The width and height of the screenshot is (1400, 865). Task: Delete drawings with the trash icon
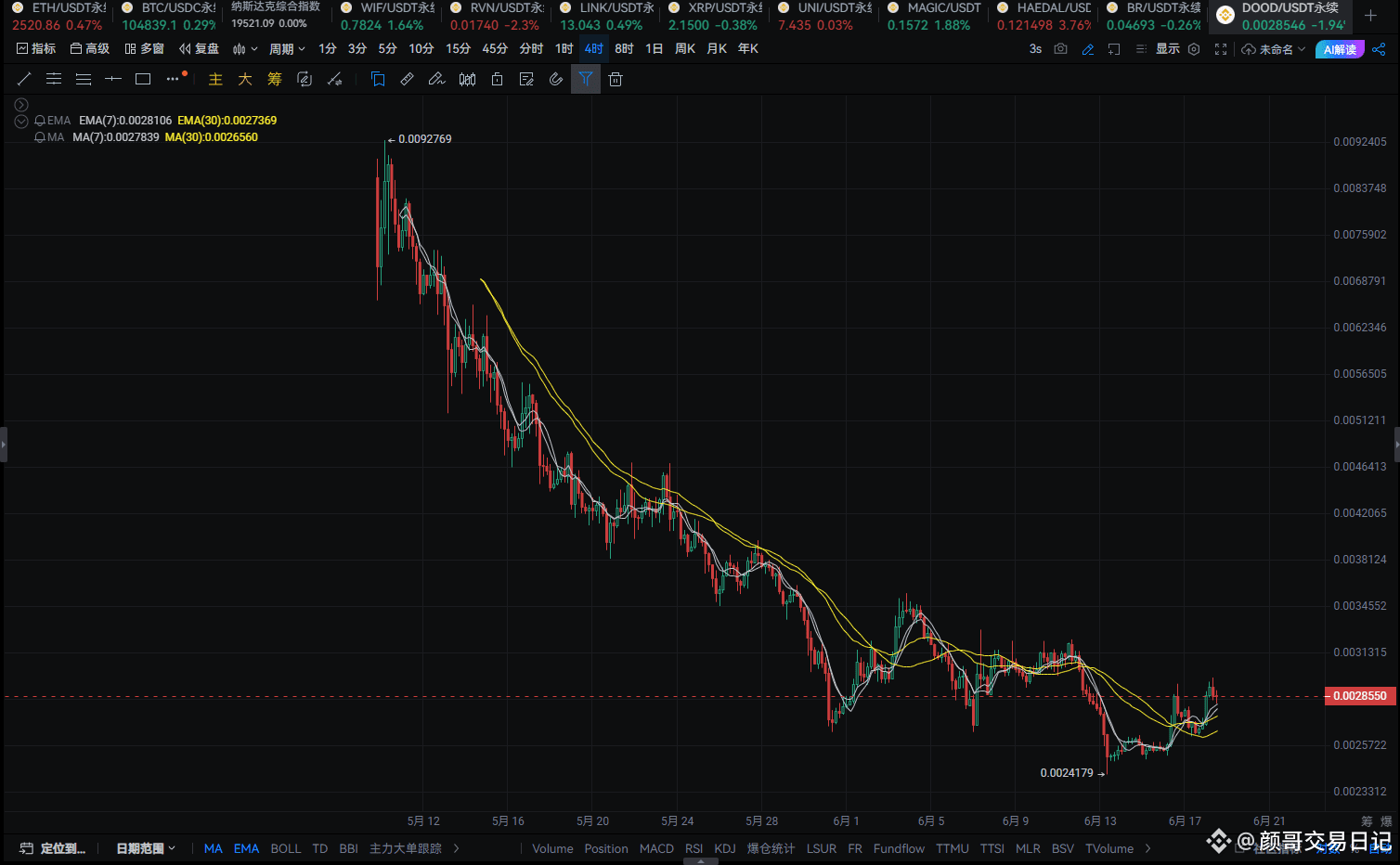point(616,80)
